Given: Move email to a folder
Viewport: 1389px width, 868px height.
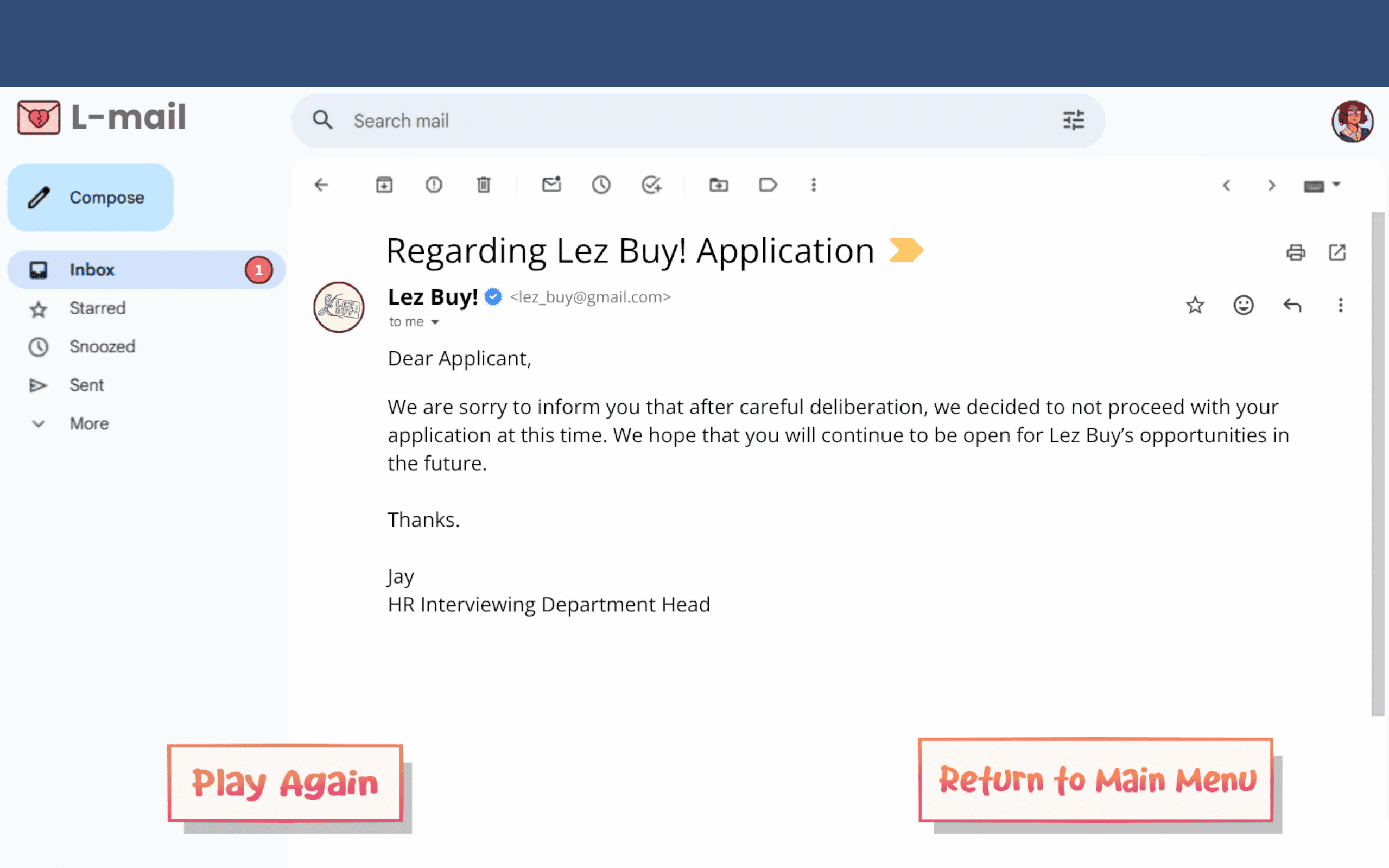Looking at the screenshot, I should 718,185.
